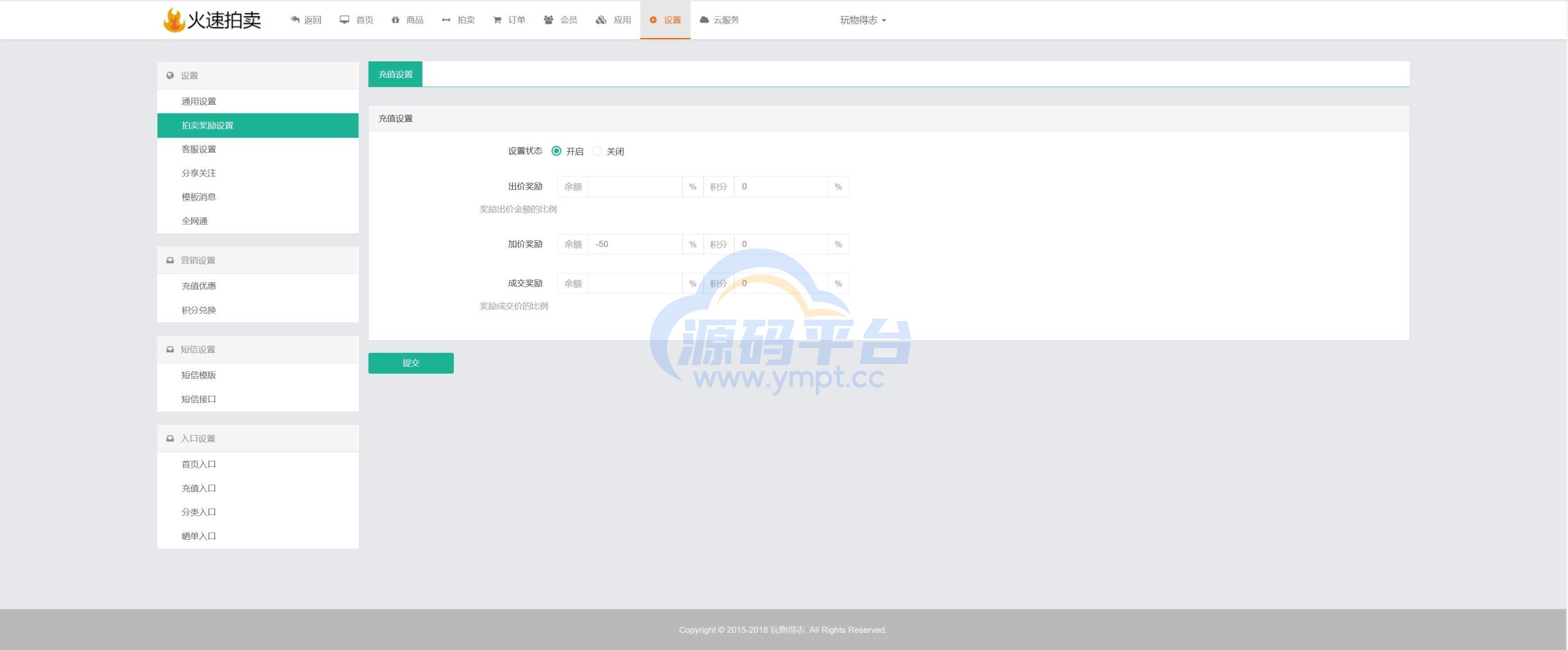This screenshot has height=650, width=1568.
Task: Open 全网通 in sidebar
Action: 258,221
